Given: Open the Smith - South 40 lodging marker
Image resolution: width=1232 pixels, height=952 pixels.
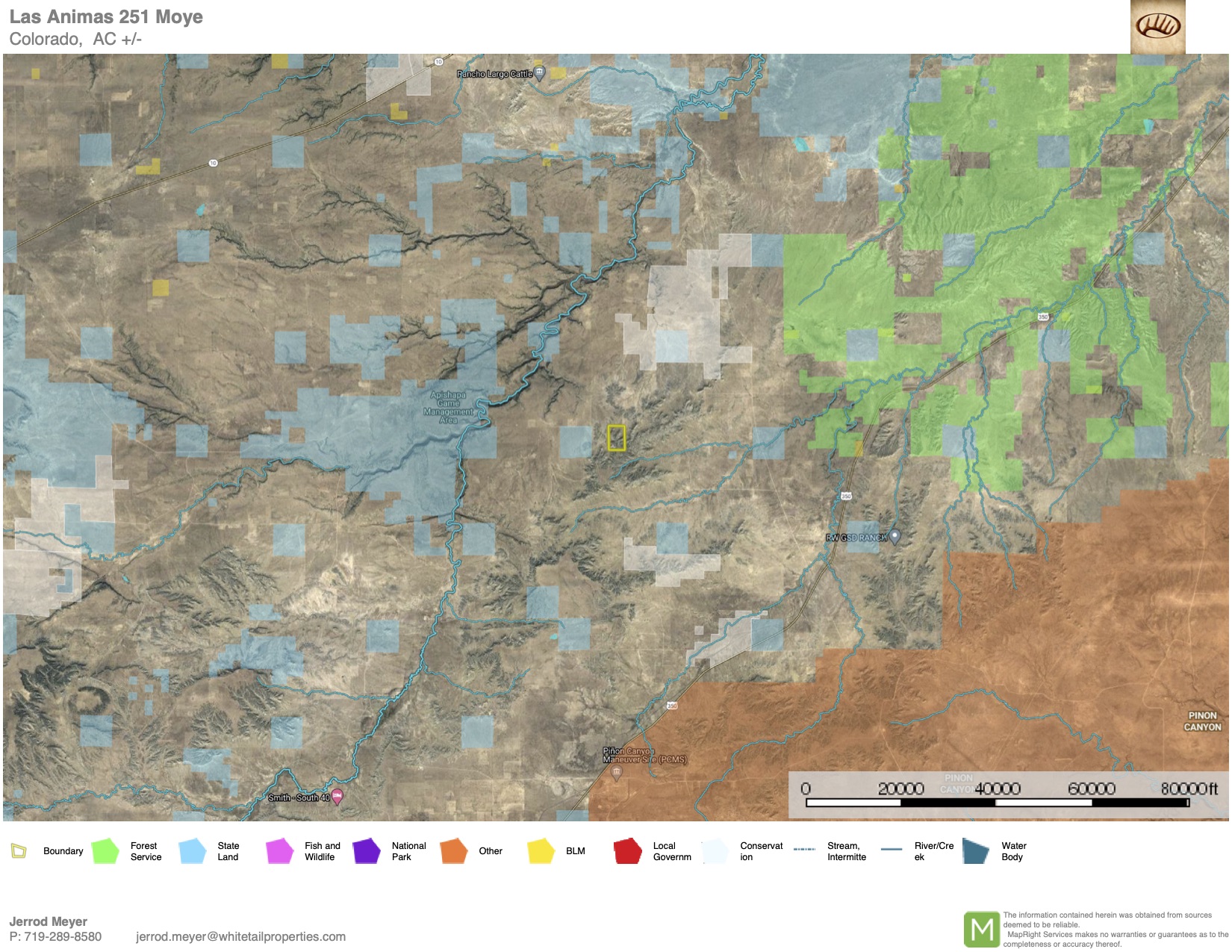Looking at the screenshot, I should (x=337, y=797).
